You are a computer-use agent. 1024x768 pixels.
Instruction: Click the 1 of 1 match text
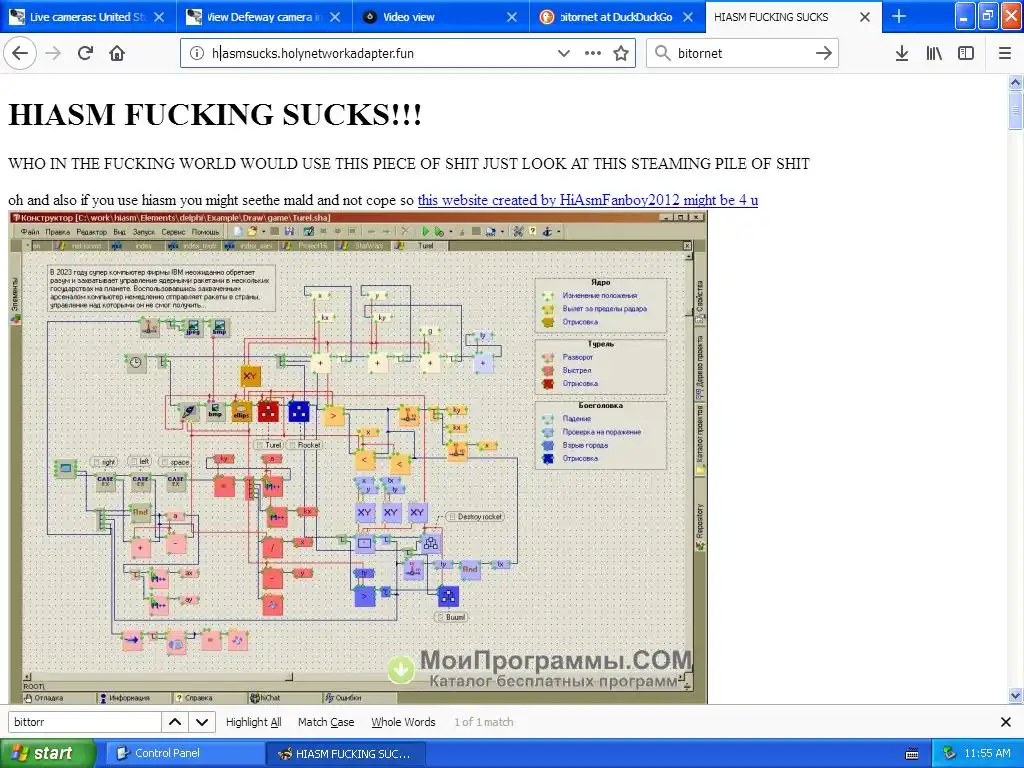coord(483,722)
